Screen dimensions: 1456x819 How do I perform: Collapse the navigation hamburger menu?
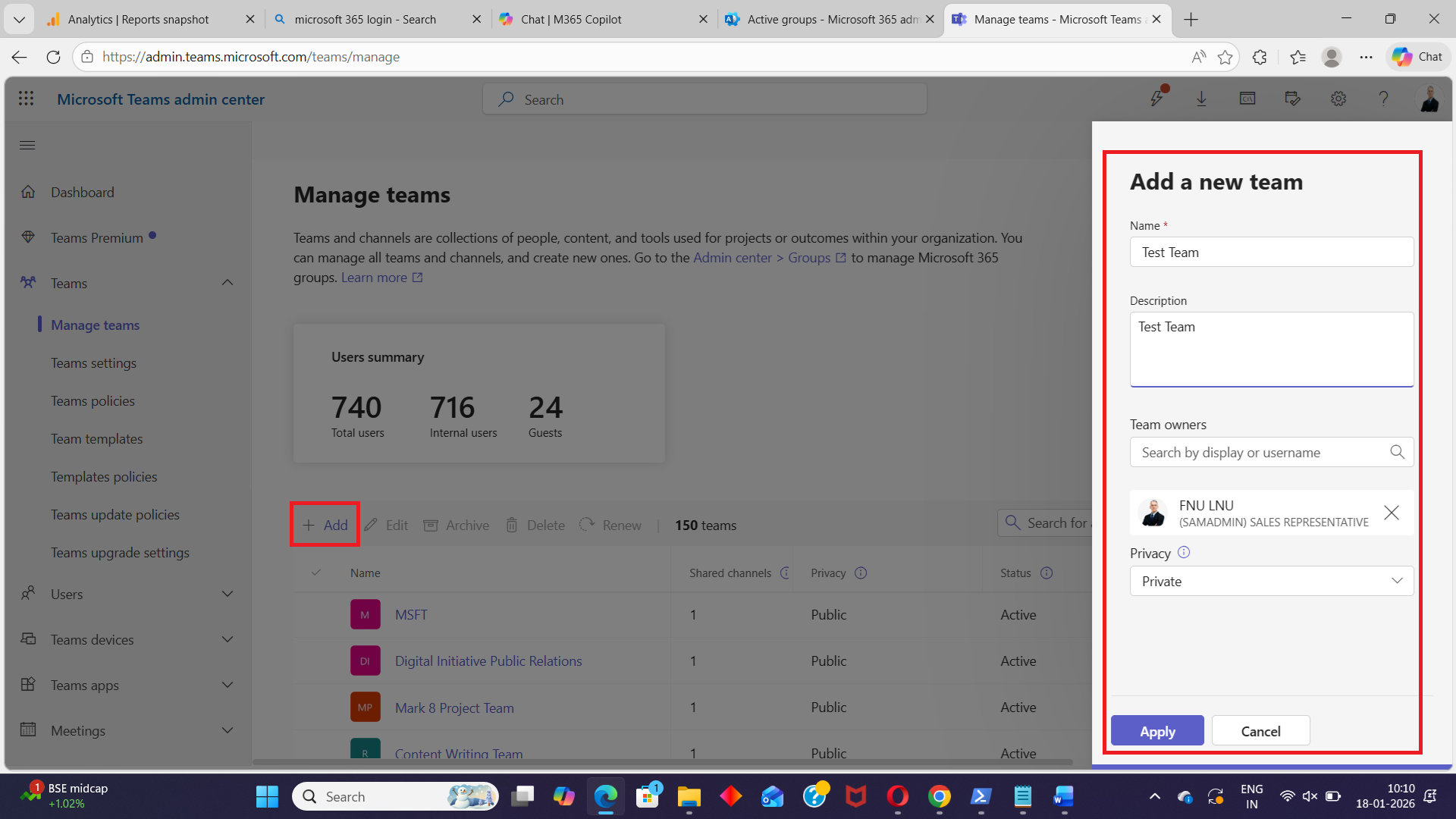pyautogui.click(x=27, y=145)
